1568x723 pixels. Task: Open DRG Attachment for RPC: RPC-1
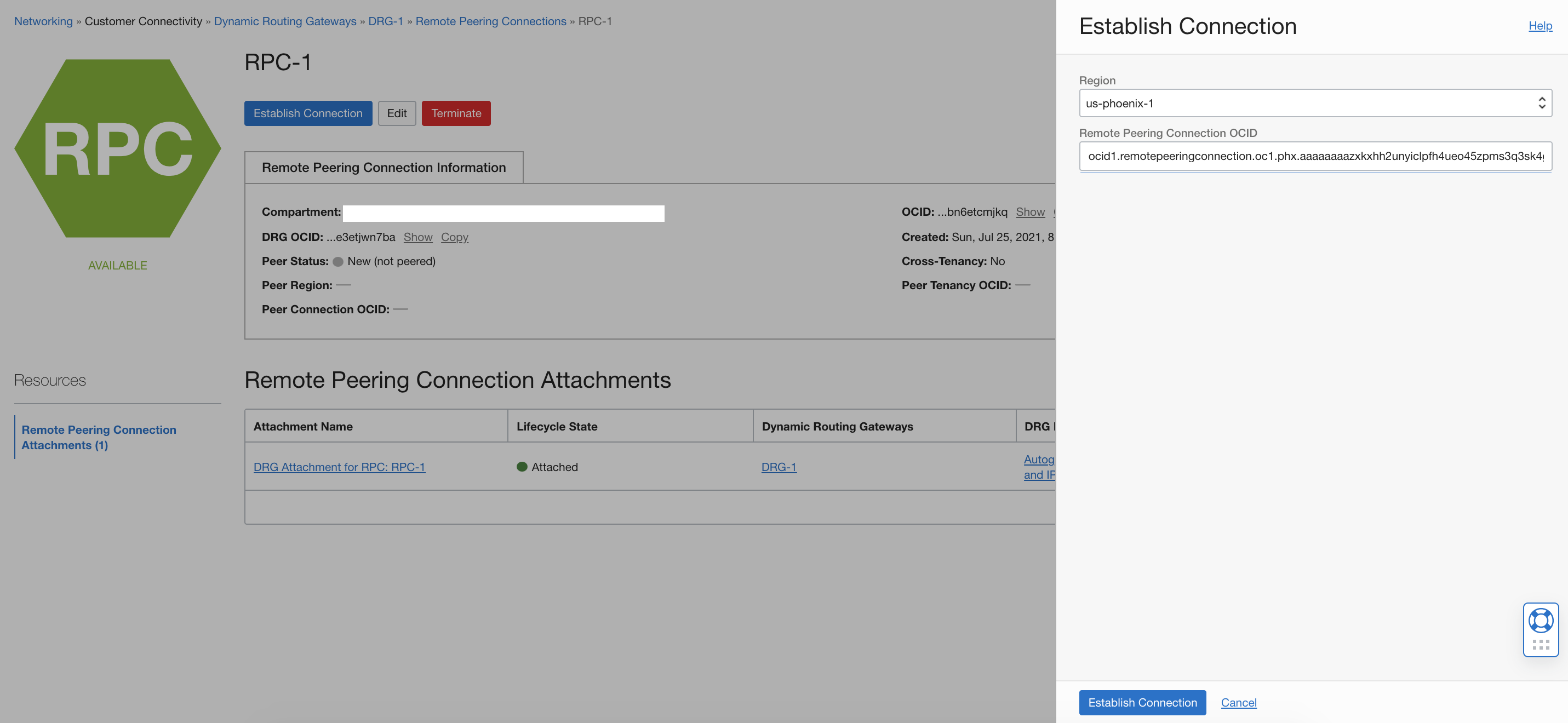pyautogui.click(x=340, y=467)
